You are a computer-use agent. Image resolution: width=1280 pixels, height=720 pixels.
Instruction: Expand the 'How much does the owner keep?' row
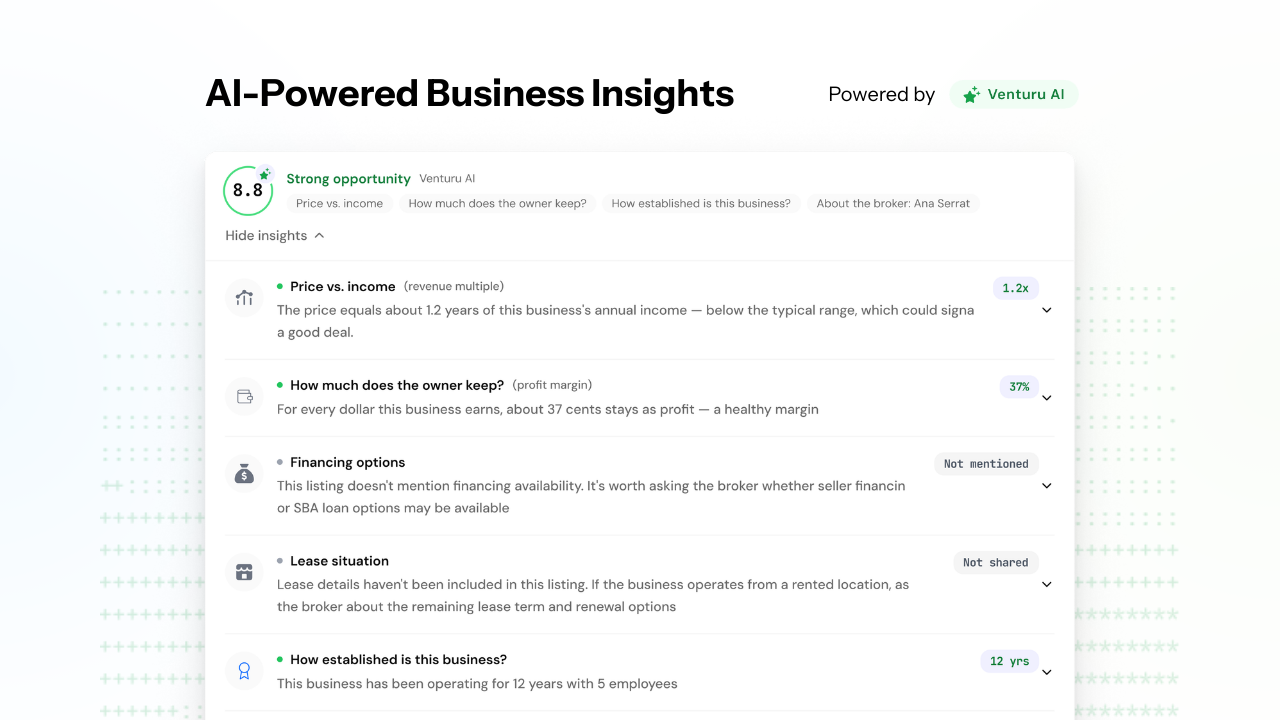pos(1047,398)
